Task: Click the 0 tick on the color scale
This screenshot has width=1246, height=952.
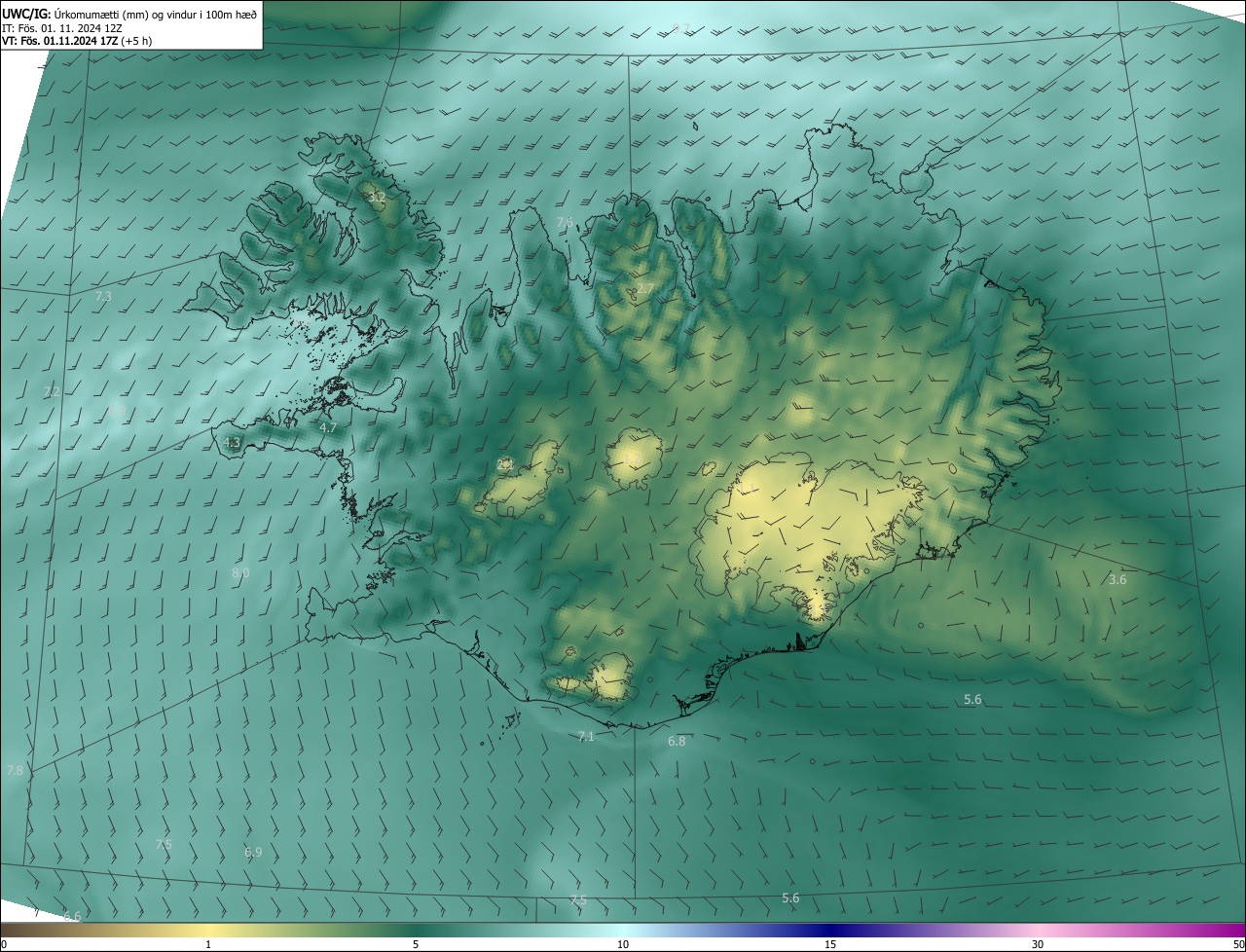Action: pyautogui.click(x=4, y=944)
